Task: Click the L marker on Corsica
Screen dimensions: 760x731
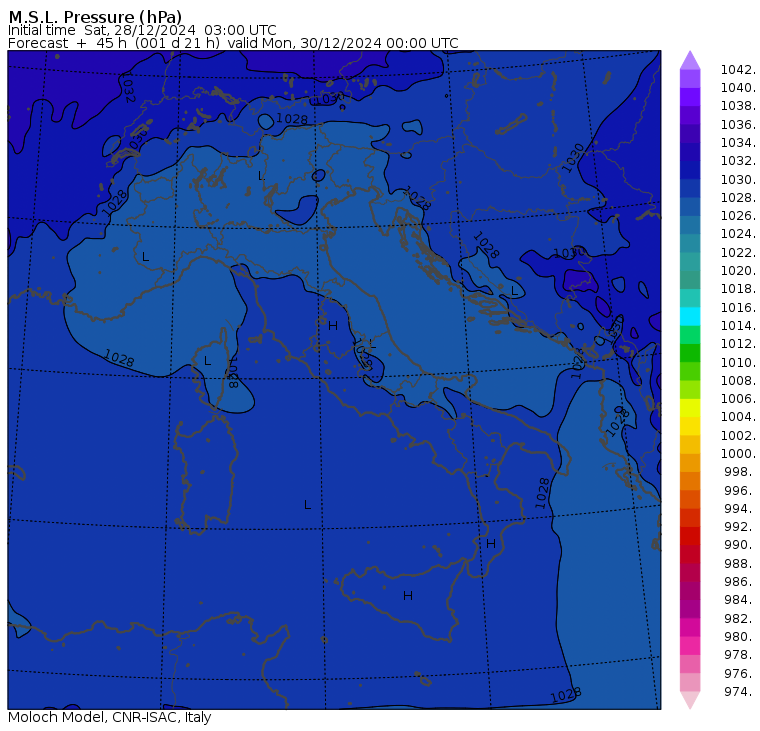Action: point(207,361)
